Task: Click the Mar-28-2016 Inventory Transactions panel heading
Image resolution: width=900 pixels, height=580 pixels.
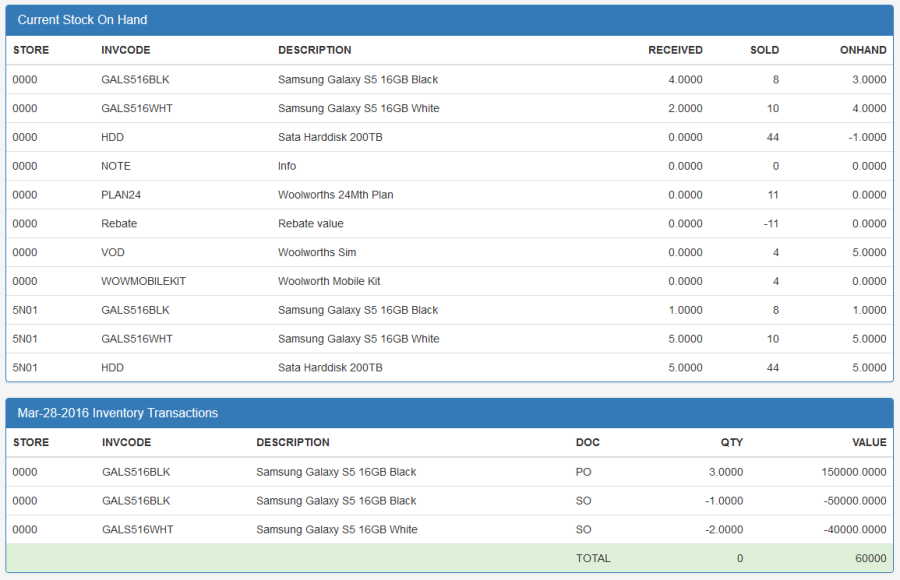Action: pyautogui.click(x=117, y=413)
